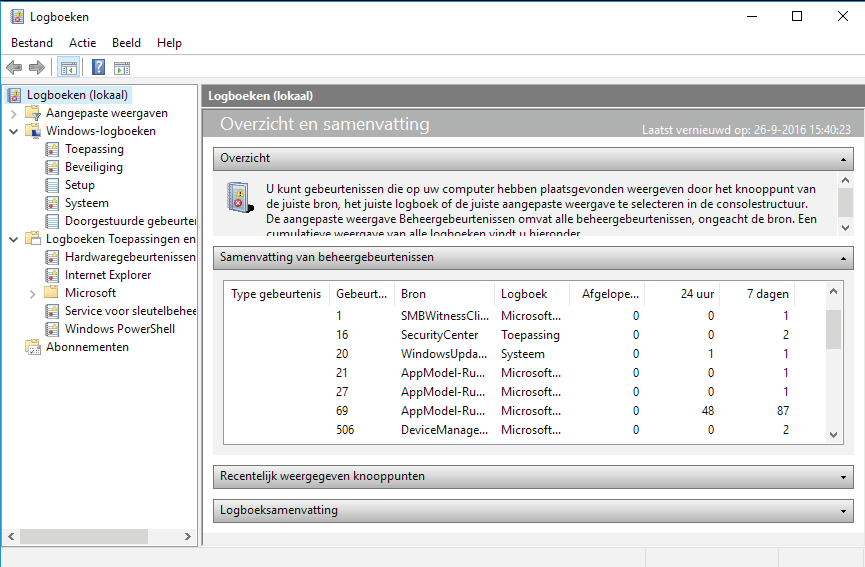The width and height of the screenshot is (865, 567).
Task: Expand the Aangepaste weergaven node
Action: click(x=14, y=113)
